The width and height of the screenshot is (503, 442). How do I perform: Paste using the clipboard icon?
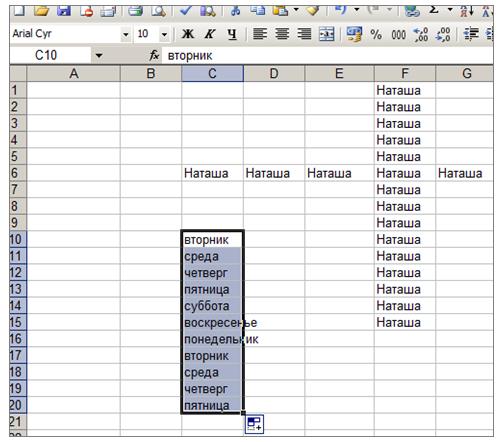pyautogui.click(x=280, y=11)
